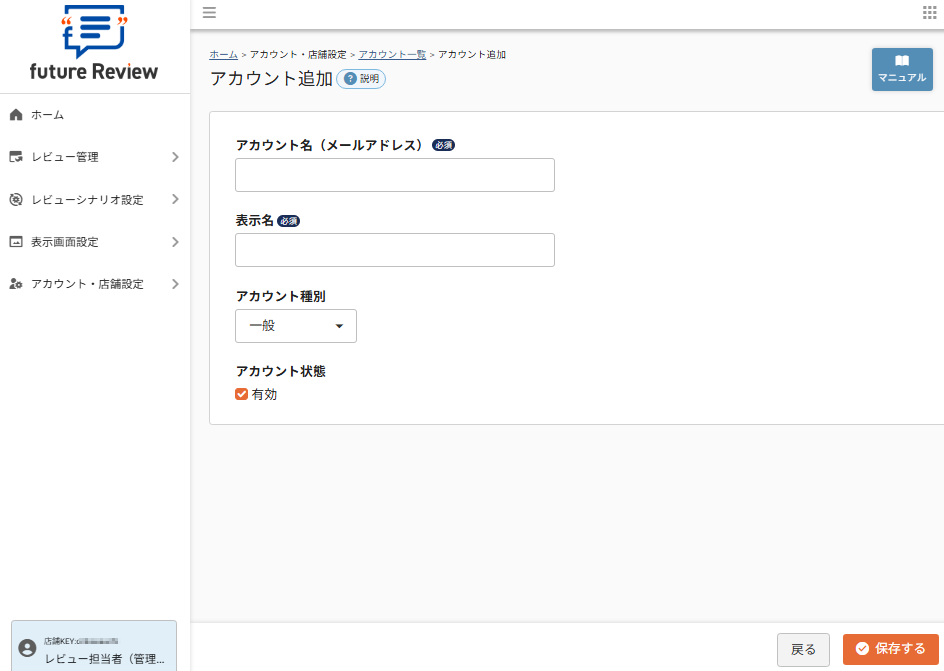The width and height of the screenshot is (944, 671).
Task: Click the future Review logo
Action: click(94, 44)
